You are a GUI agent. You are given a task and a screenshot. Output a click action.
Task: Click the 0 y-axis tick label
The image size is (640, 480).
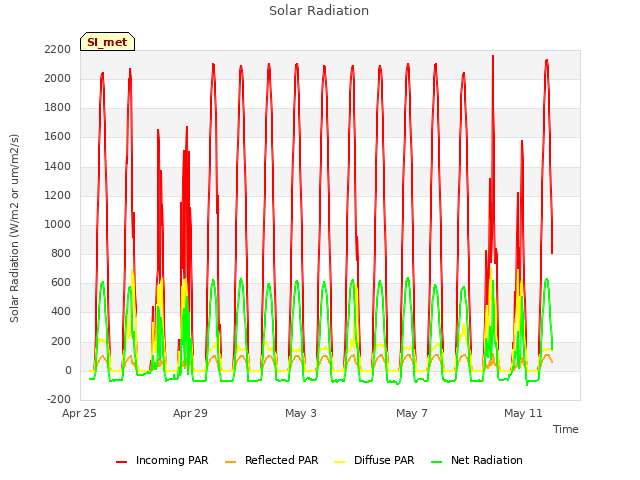point(68,371)
